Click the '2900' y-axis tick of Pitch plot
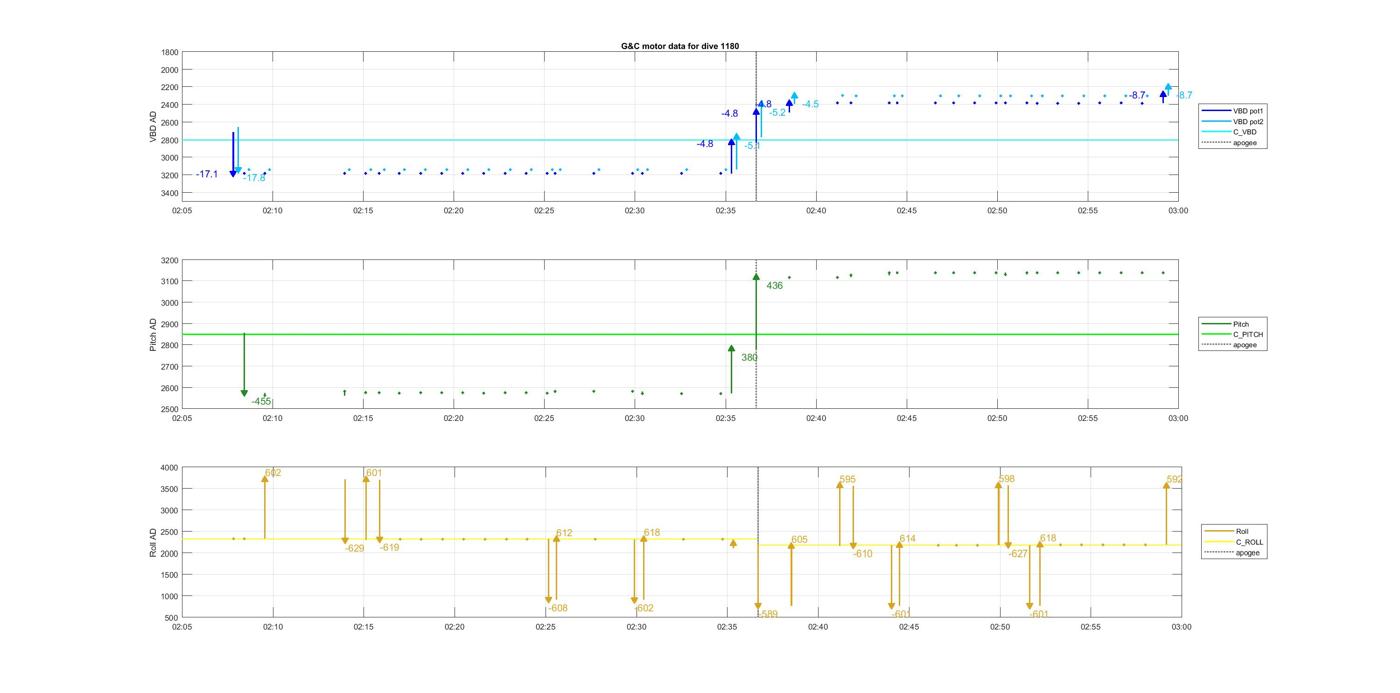The height and width of the screenshot is (693, 1400). pyautogui.click(x=170, y=324)
